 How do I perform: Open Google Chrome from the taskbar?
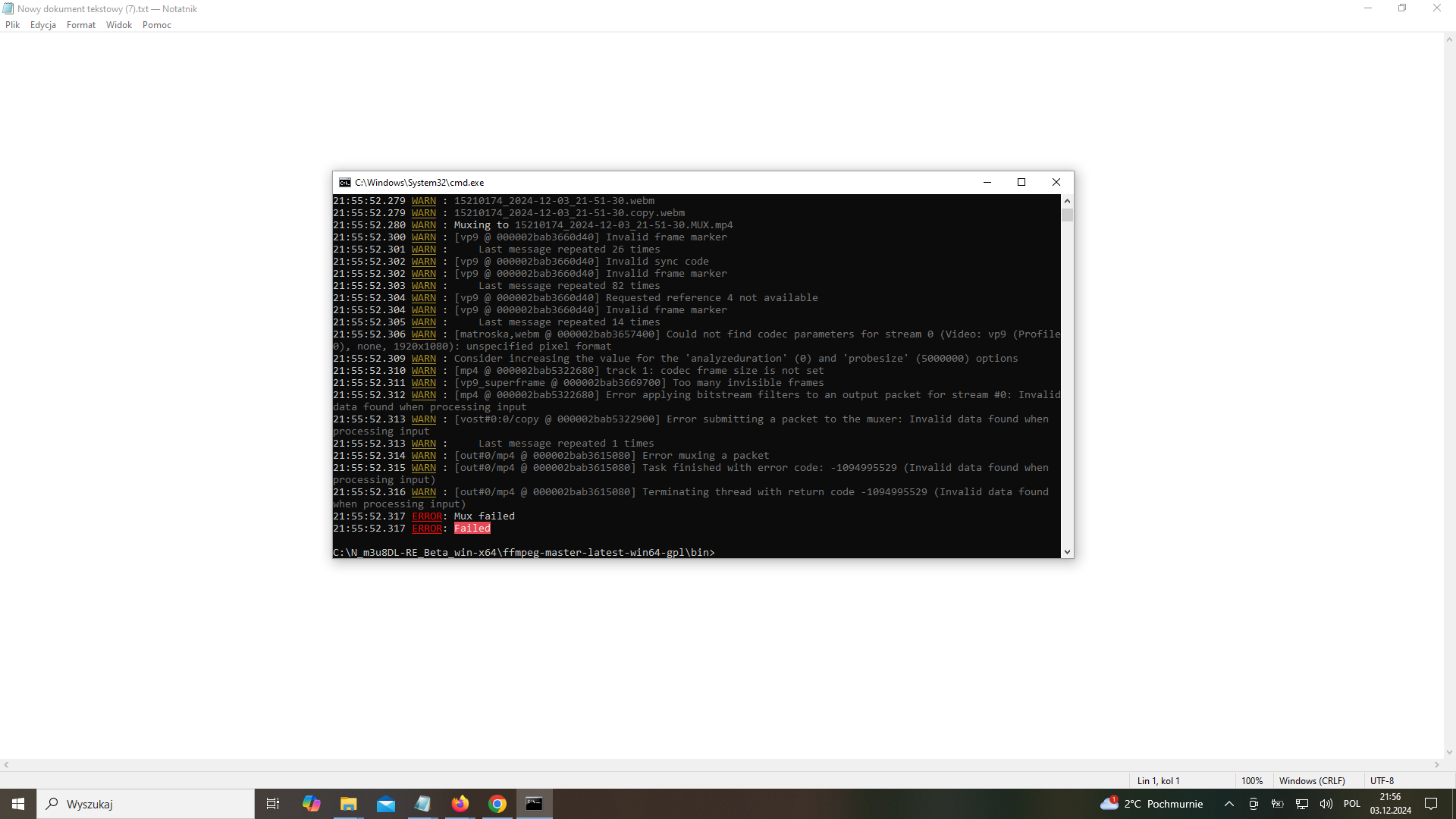(x=497, y=804)
